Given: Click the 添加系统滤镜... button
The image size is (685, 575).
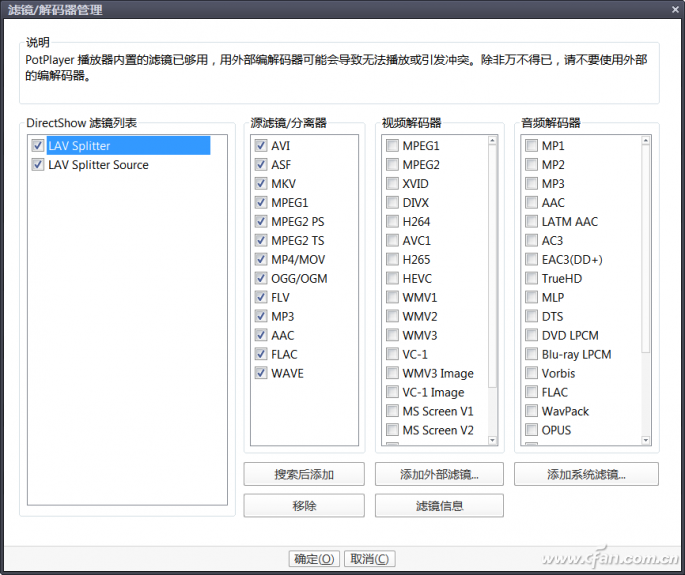Looking at the screenshot, I should coord(586,474).
